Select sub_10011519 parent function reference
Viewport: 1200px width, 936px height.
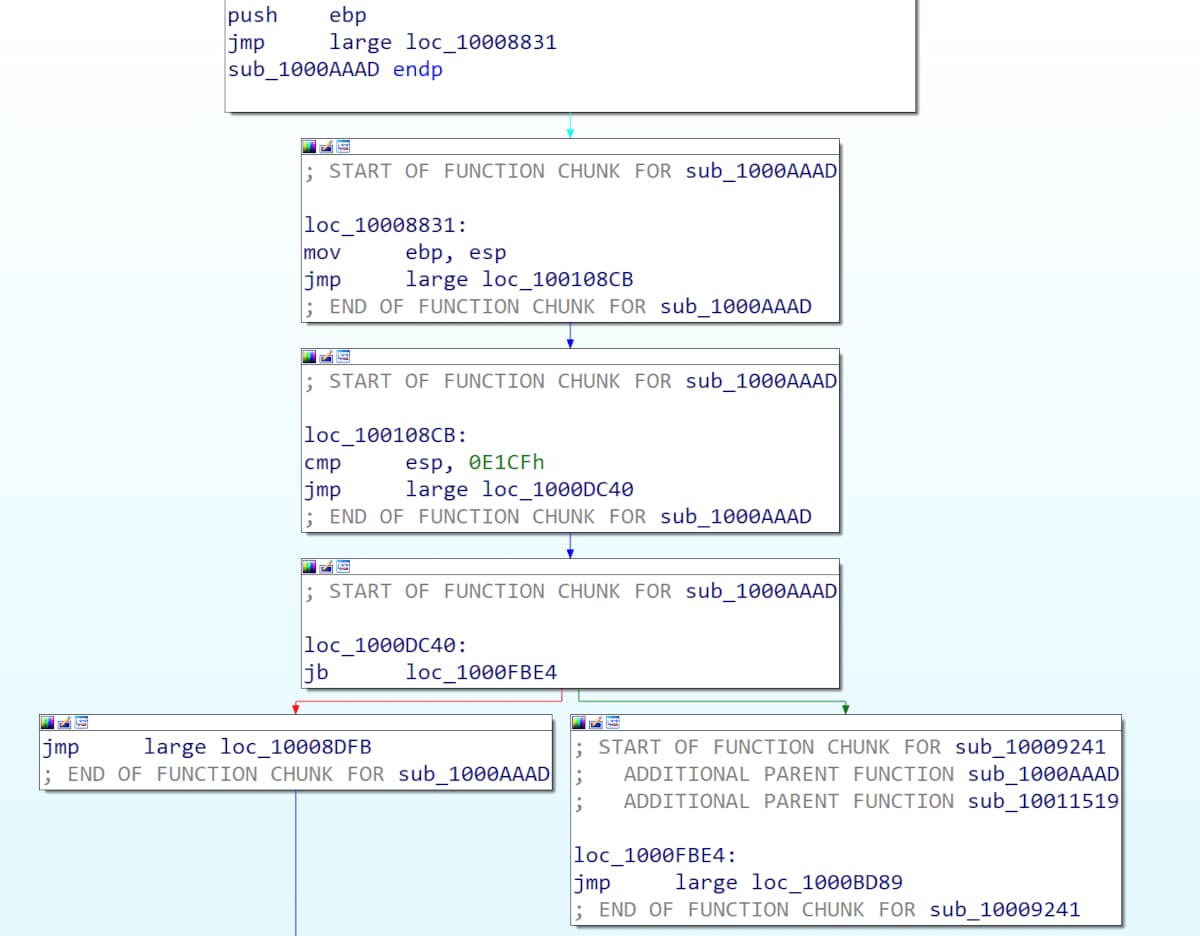(x=1043, y=801)
